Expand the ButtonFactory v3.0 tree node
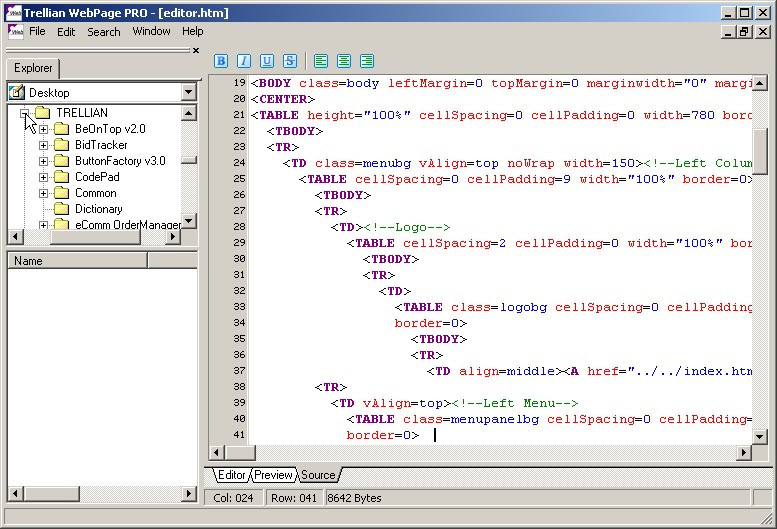Image resolution: width=777 pixels, height=529 pixels. tap(44, 161)
